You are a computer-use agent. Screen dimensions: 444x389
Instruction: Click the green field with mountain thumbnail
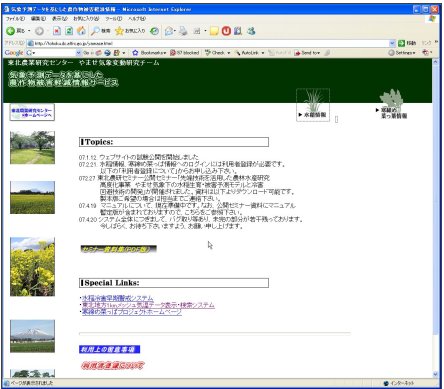coord(32,197)
